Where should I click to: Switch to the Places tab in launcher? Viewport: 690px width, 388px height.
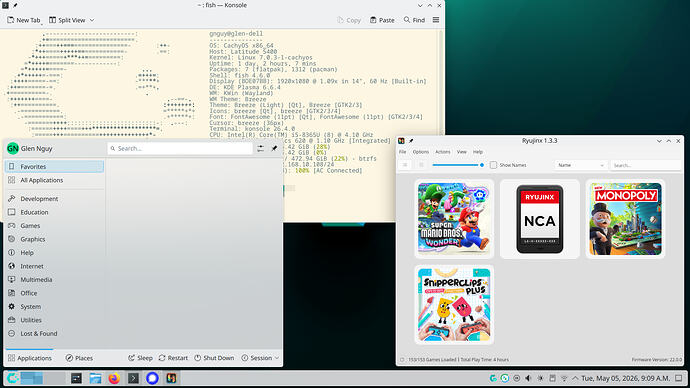tap(79, 358)
